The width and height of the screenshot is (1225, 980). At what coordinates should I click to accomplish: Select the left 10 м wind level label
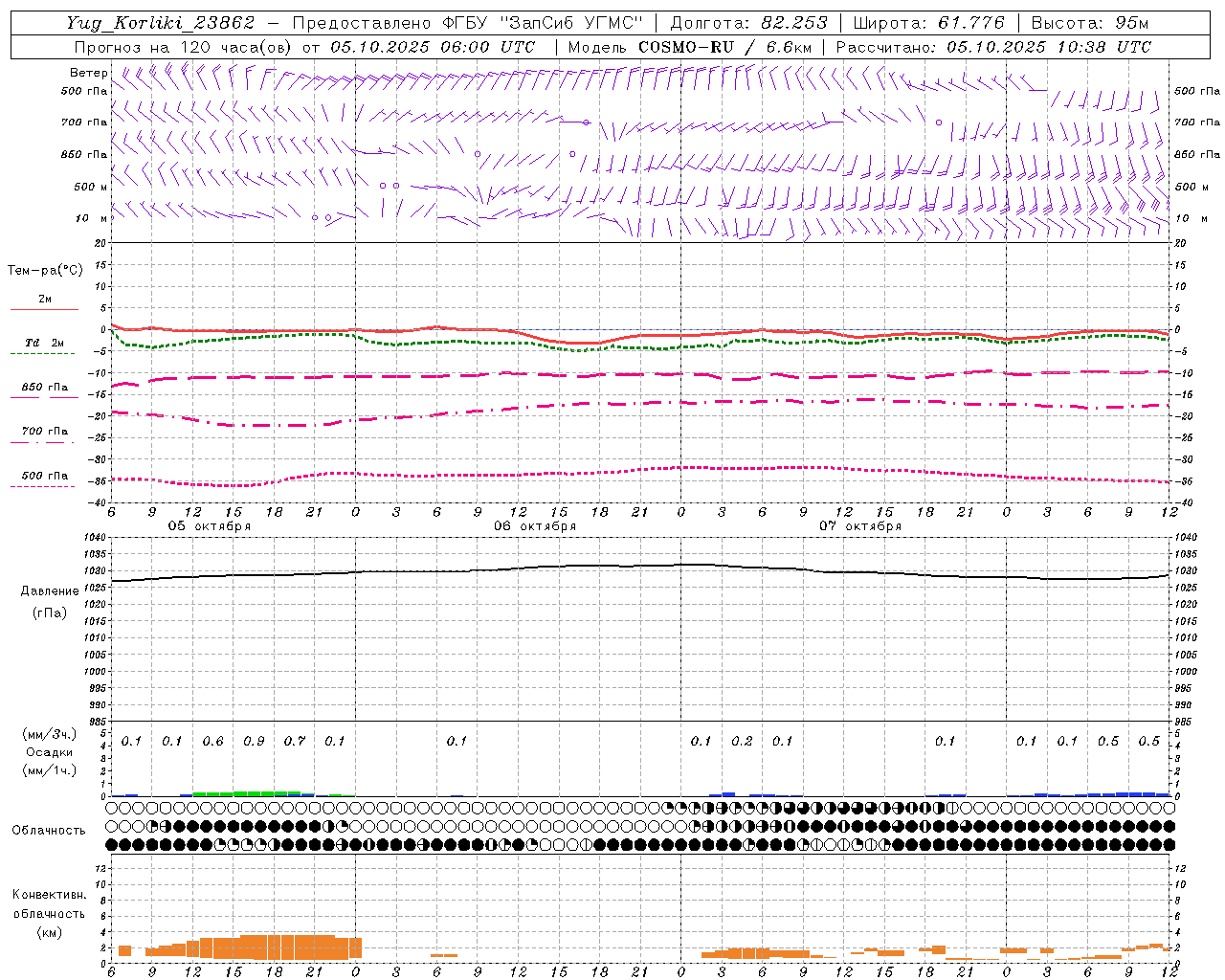91,218
